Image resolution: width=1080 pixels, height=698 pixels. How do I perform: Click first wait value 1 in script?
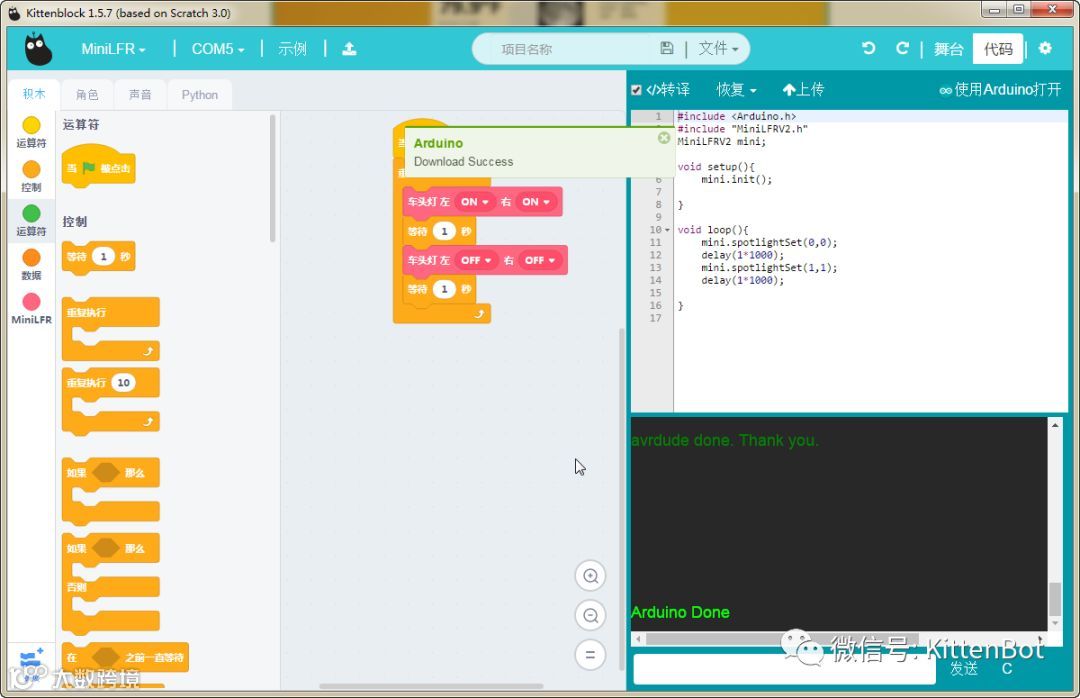tap(444, 232)
